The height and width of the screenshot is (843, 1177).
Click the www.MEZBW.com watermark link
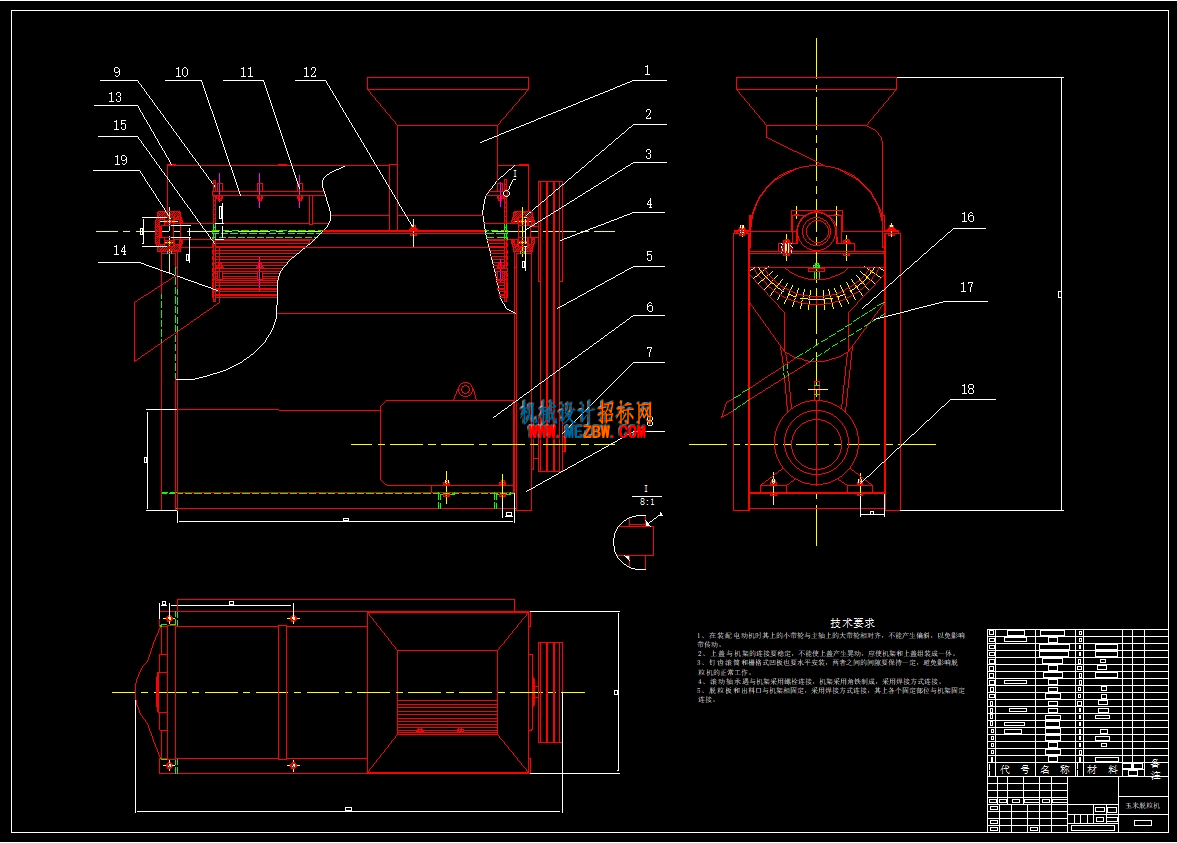[x=586, y=431]
